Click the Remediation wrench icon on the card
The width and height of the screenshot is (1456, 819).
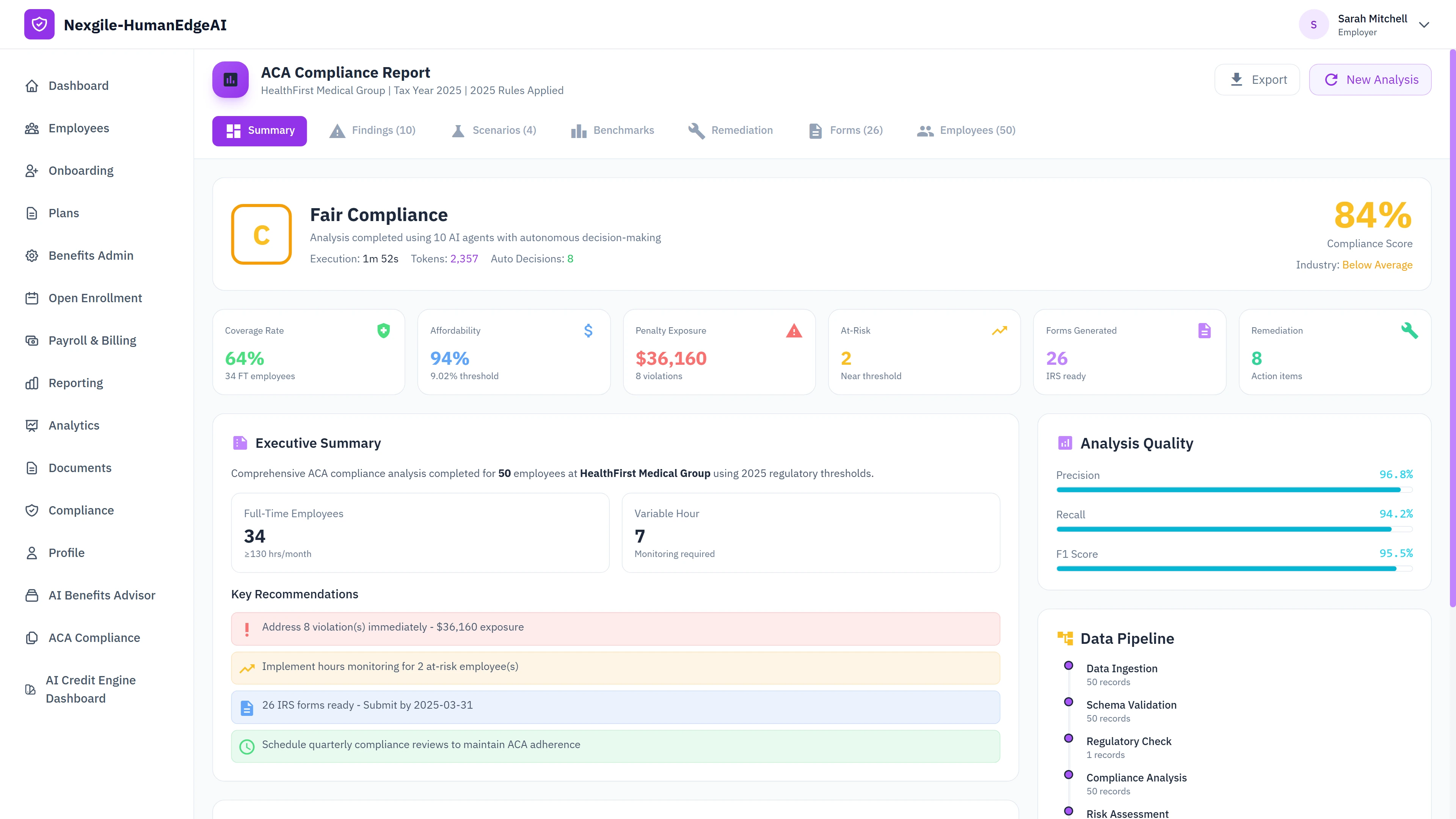click(x=1410, y=331)
